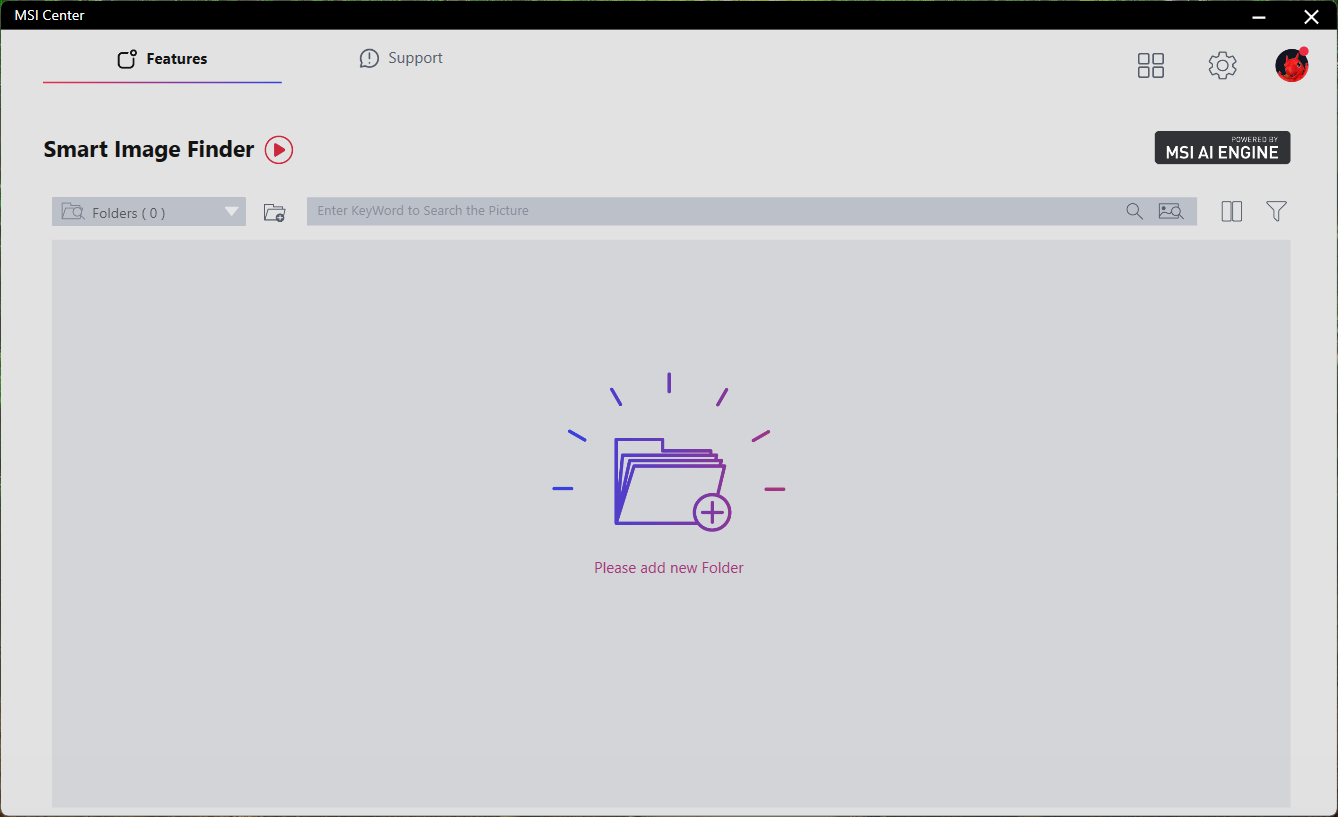
Task: Open the filter funnel icon
Action: [1276, 211]
